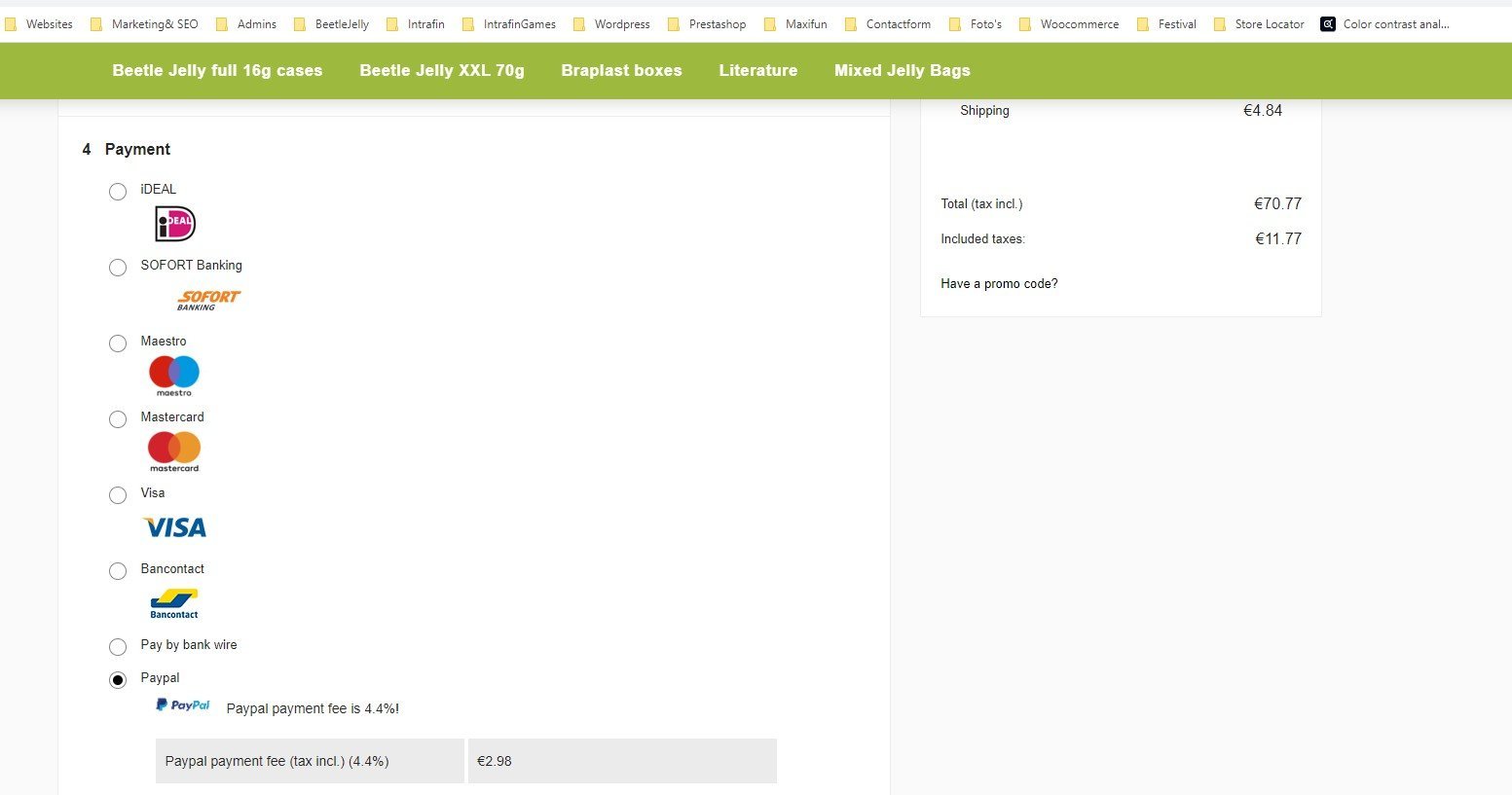Click the included taxes €11.77 value
This screenshot has height=795, width=1512.
[1278, 239]
